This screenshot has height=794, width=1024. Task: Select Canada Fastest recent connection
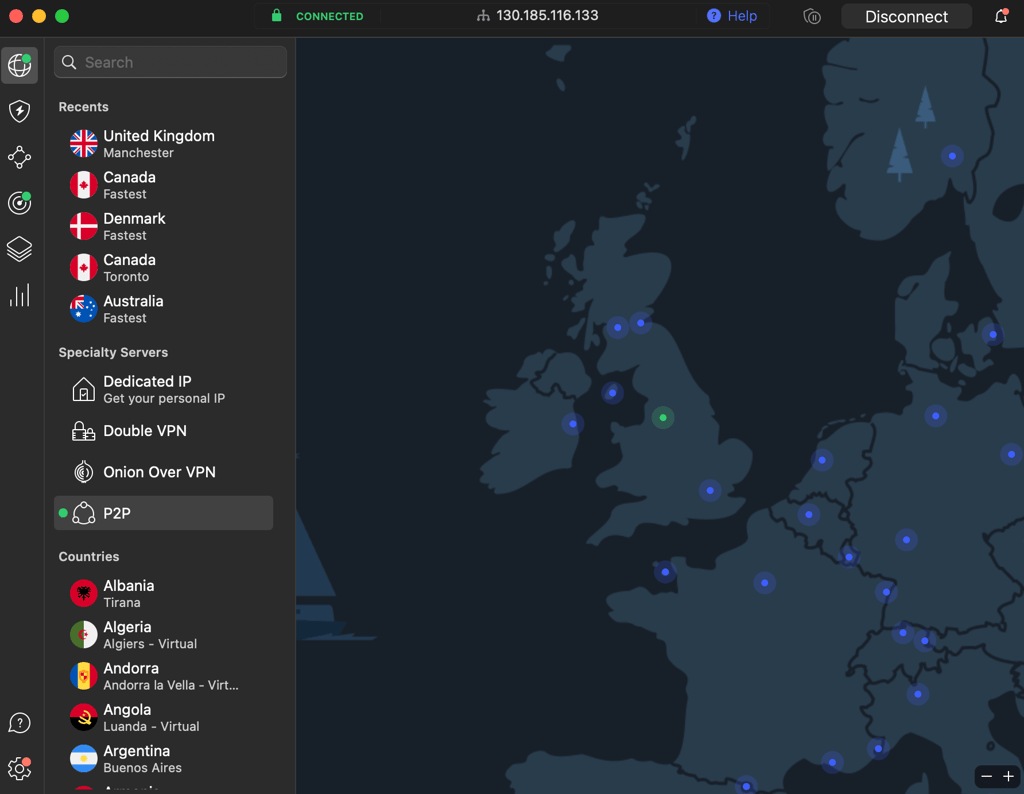pyautogui.click(x=163, y=185)
